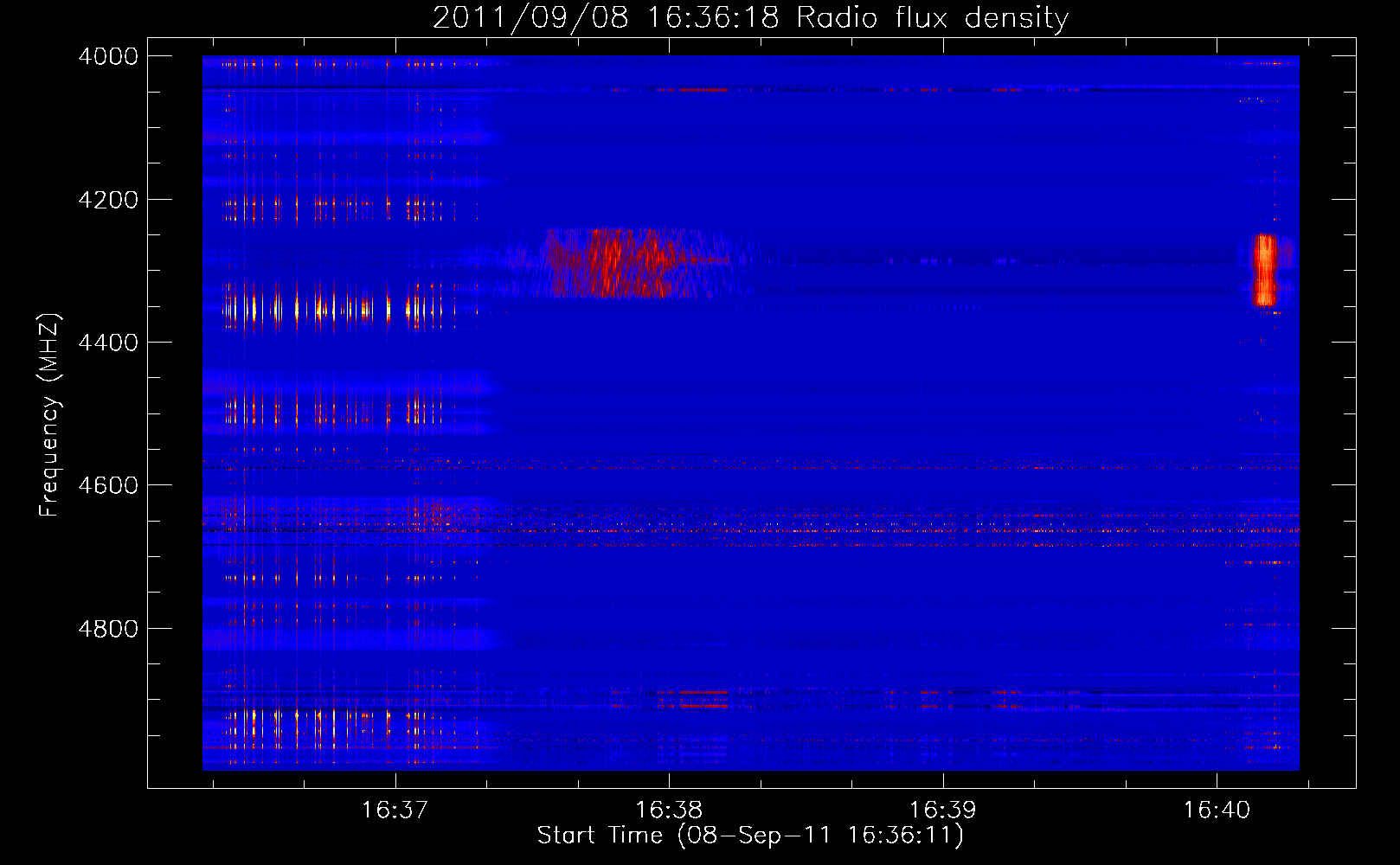This screenshot has height=865, width=1400.
Task: Click the 16:38 time tick label
Action: pos(669,810)
